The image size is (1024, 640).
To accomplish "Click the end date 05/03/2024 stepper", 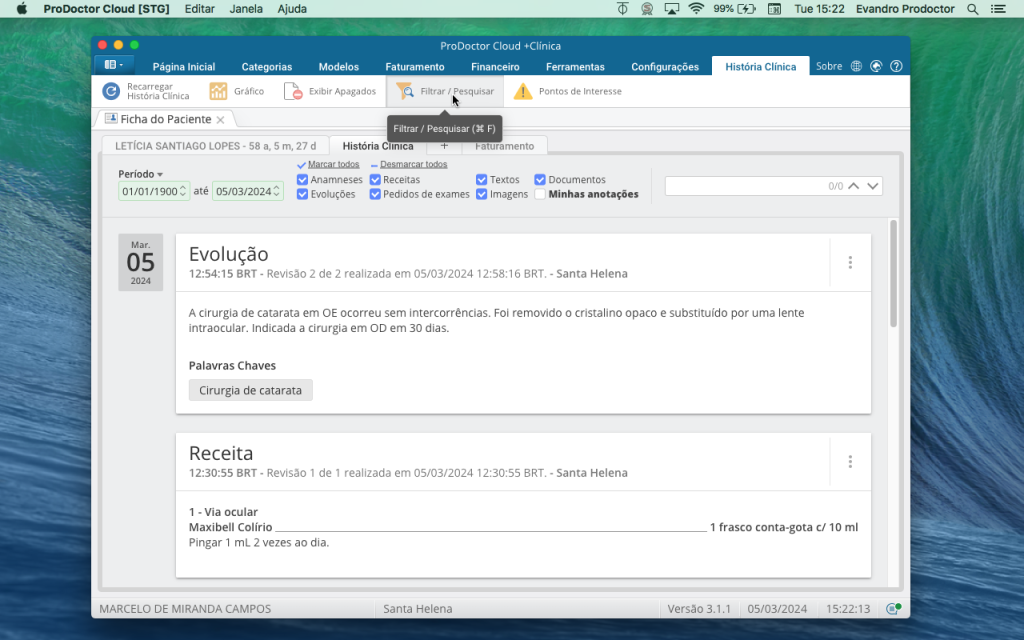I will [276, 191].
